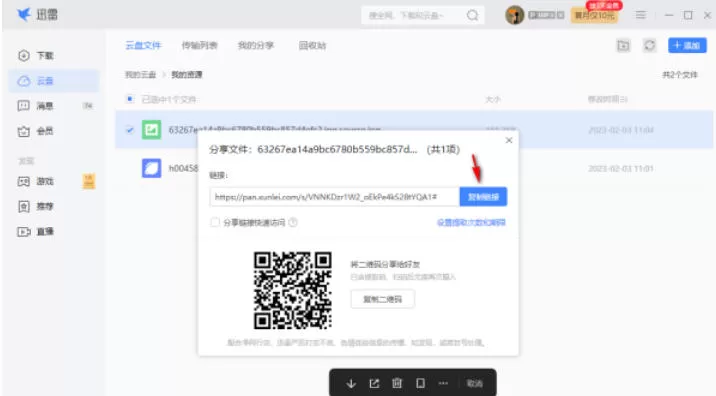
Task: Click trash delete icon in bottom toolbar
Action: pos(397,383)
